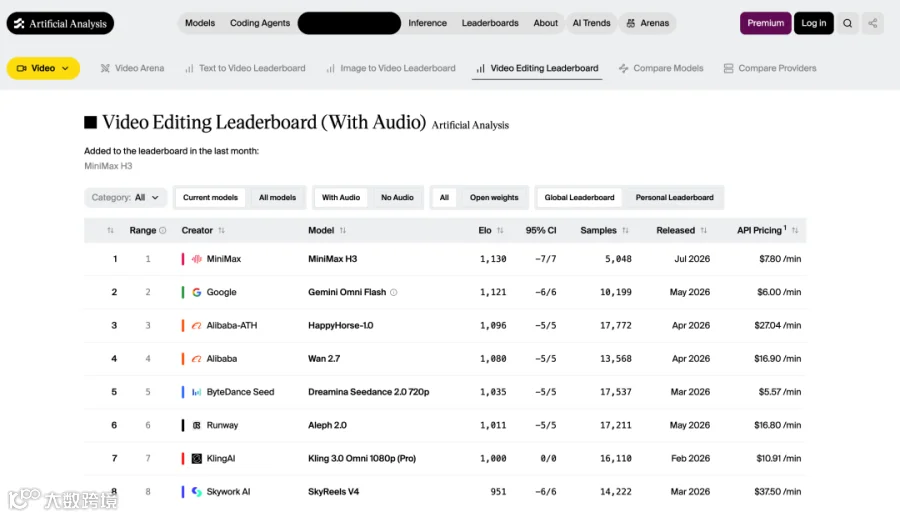The height and width of the screenshot is (517, 900).
Task: Sort by API Pricing column arrows
Action: [795, 231]
